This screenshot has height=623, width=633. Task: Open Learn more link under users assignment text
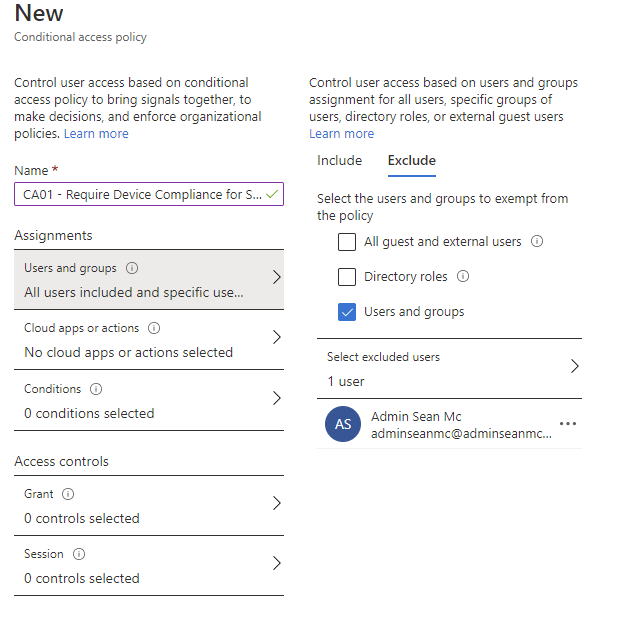tap(341, 134)
